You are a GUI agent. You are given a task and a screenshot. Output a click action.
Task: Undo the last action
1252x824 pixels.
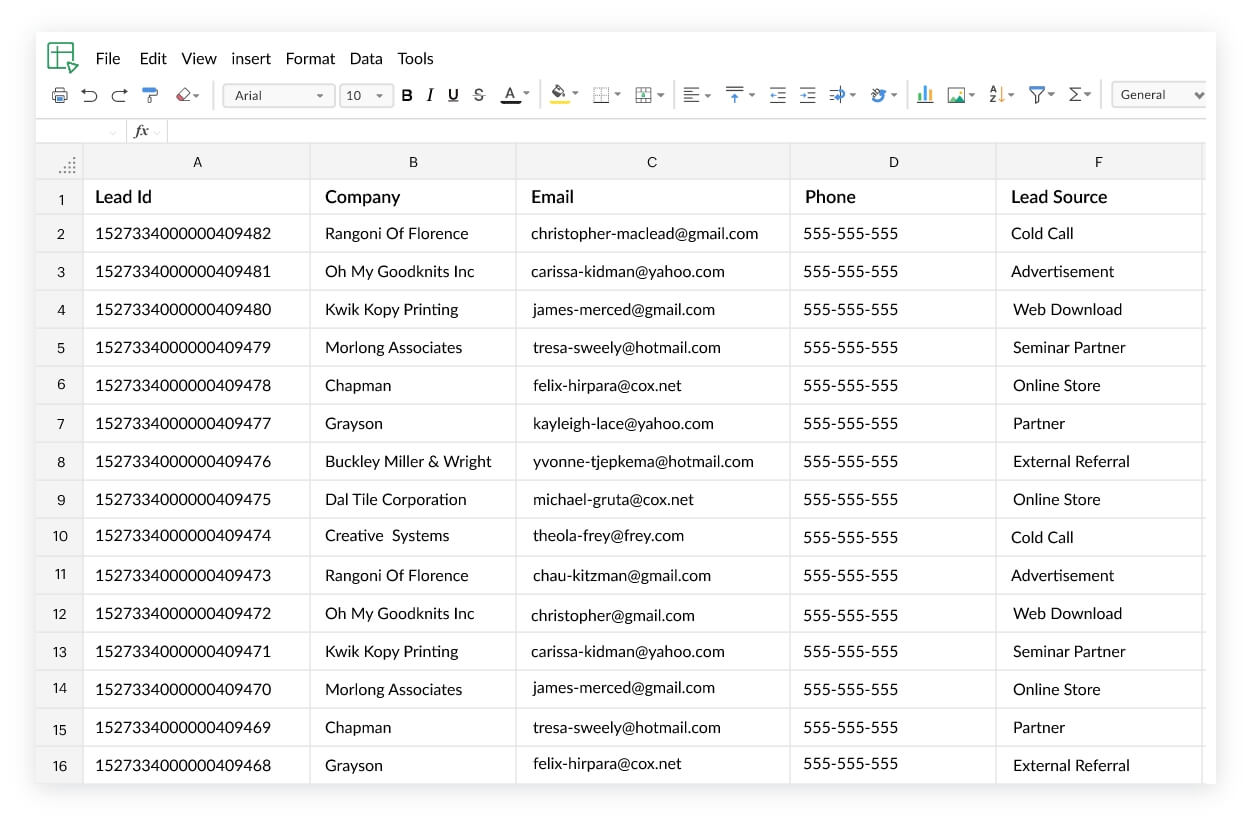(89, 96)
